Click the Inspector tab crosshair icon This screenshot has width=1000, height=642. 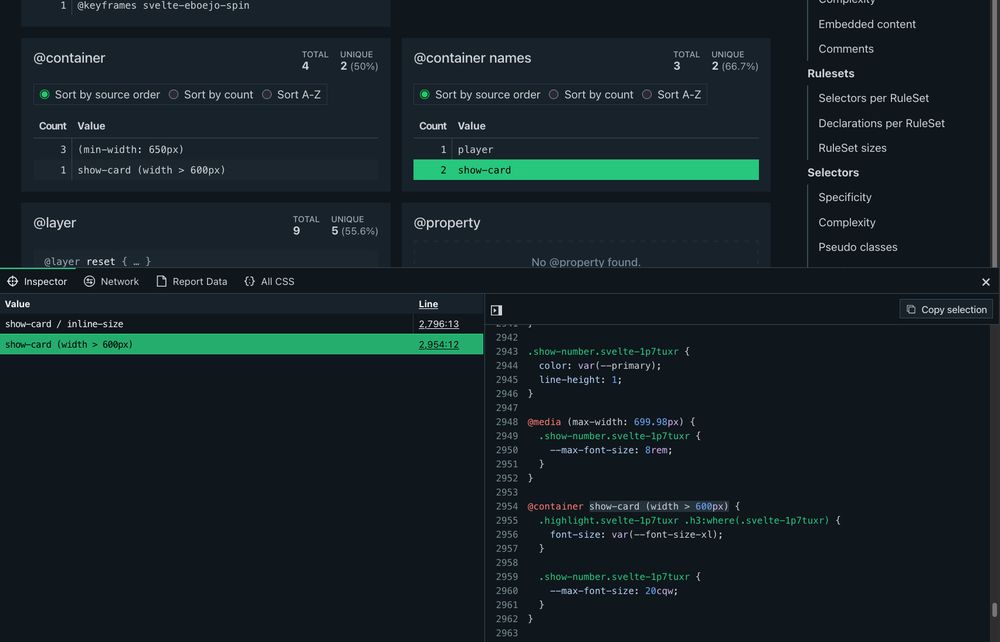(x=13, y=281)
